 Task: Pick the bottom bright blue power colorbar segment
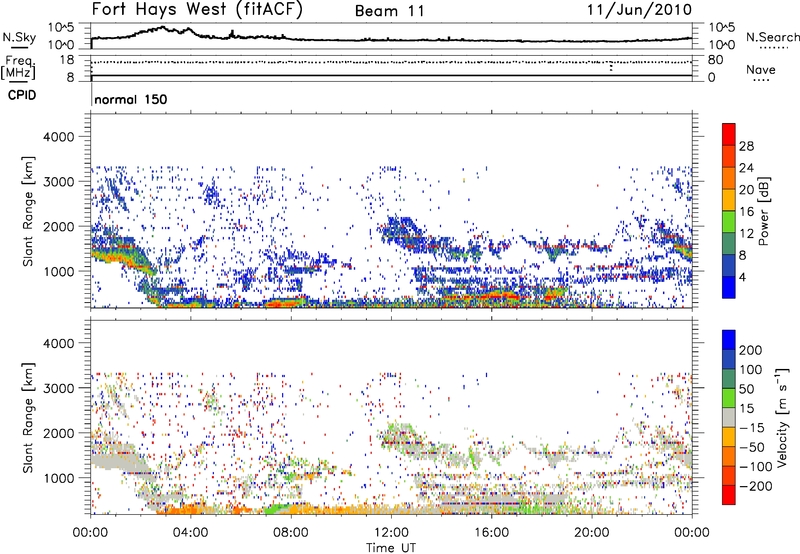tap(729, 287)
